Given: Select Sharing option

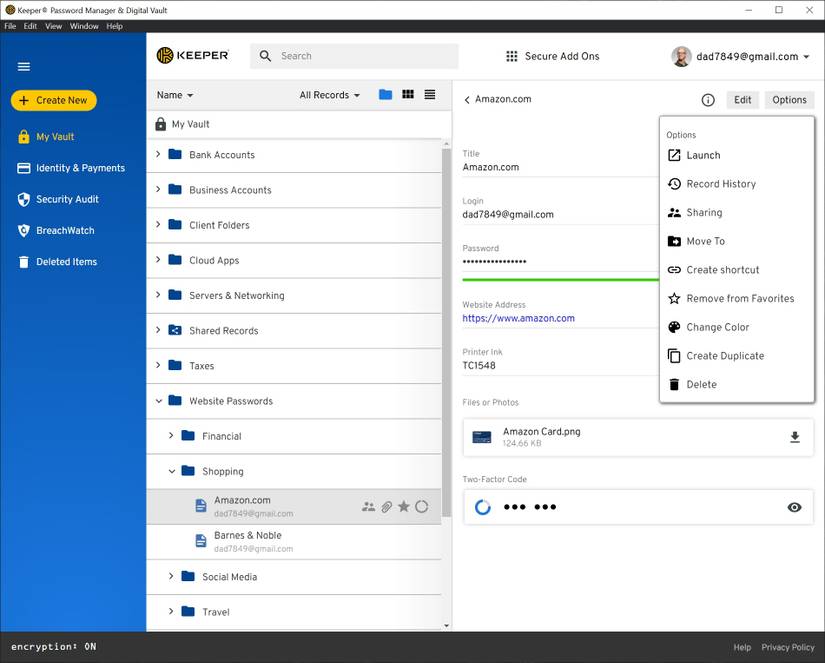Looking at the screenshot, I should 737,213.
